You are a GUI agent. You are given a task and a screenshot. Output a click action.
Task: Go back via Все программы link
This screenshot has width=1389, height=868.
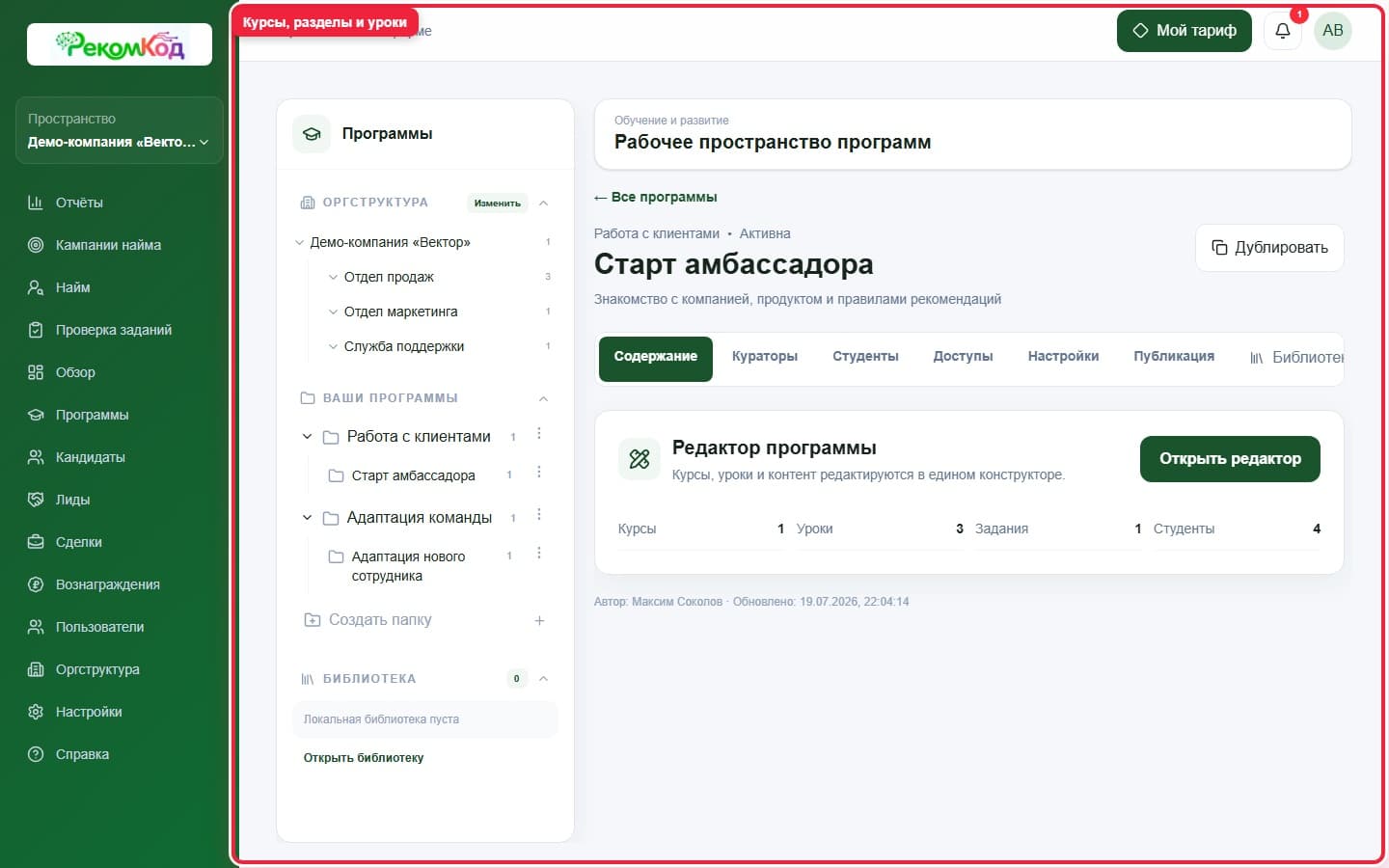click(x=656, y=197)
